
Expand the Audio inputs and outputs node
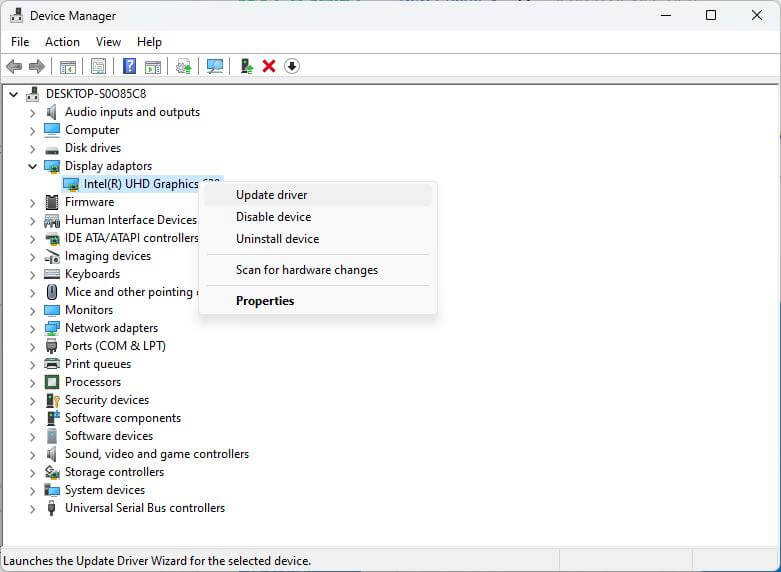pyautogui.click(x=32, y=112)
